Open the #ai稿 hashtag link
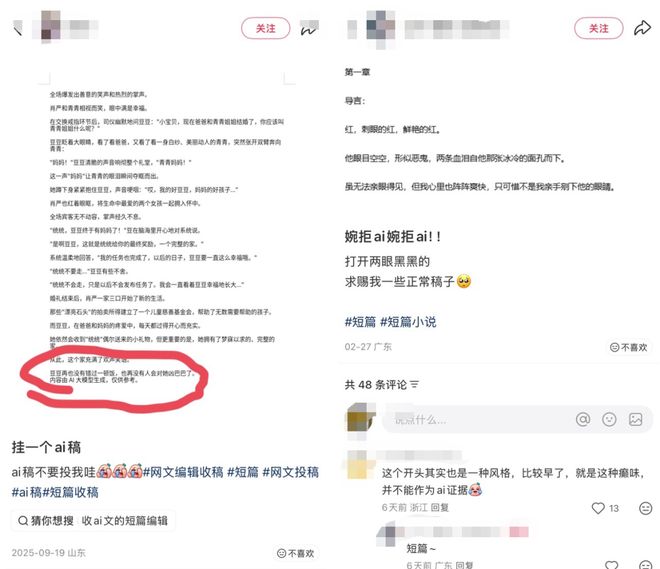 27,492
